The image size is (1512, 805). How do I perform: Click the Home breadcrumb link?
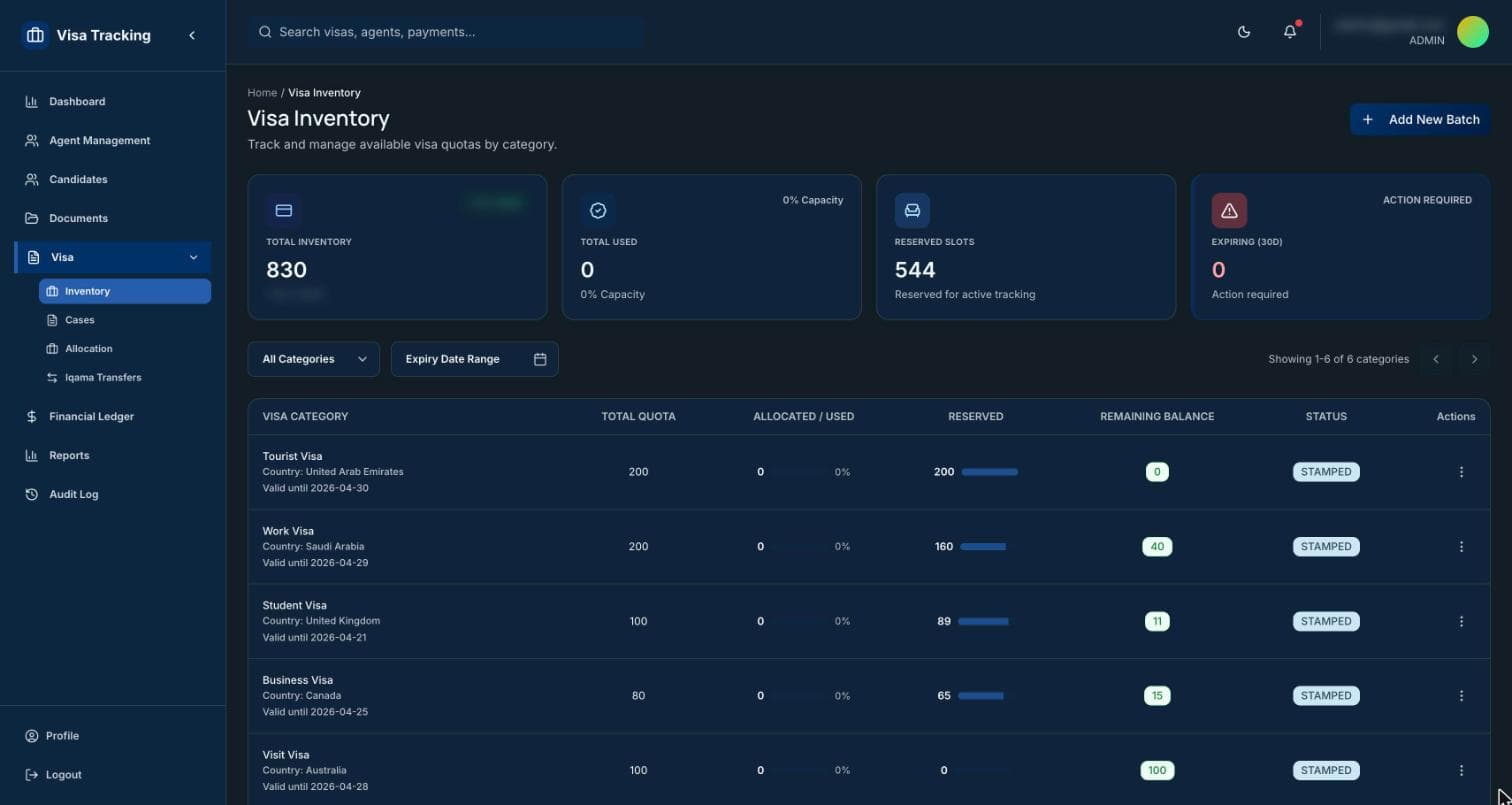pos(262,93)
